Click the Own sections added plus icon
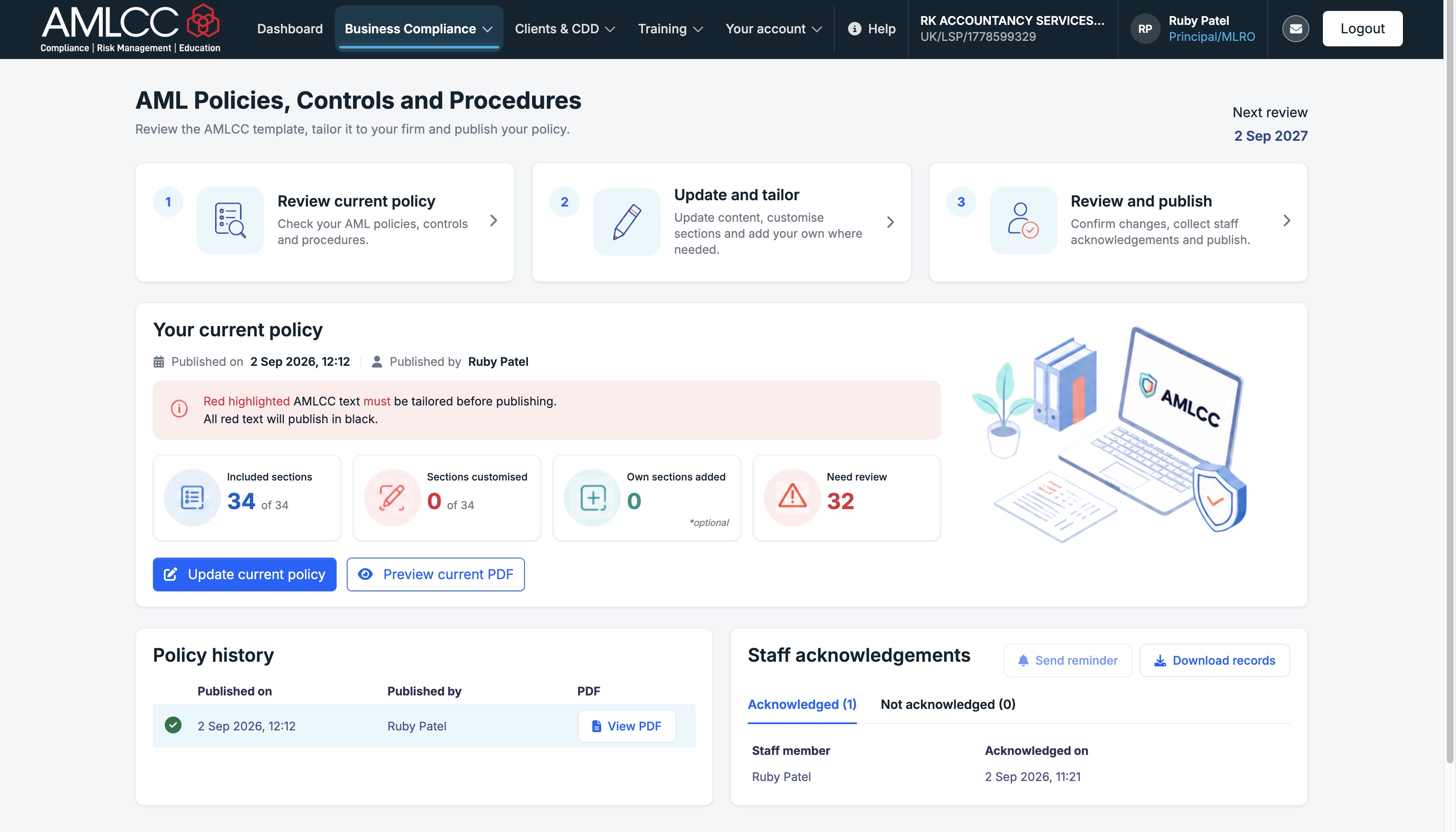 pyautogui.click(x=592, y=497)
